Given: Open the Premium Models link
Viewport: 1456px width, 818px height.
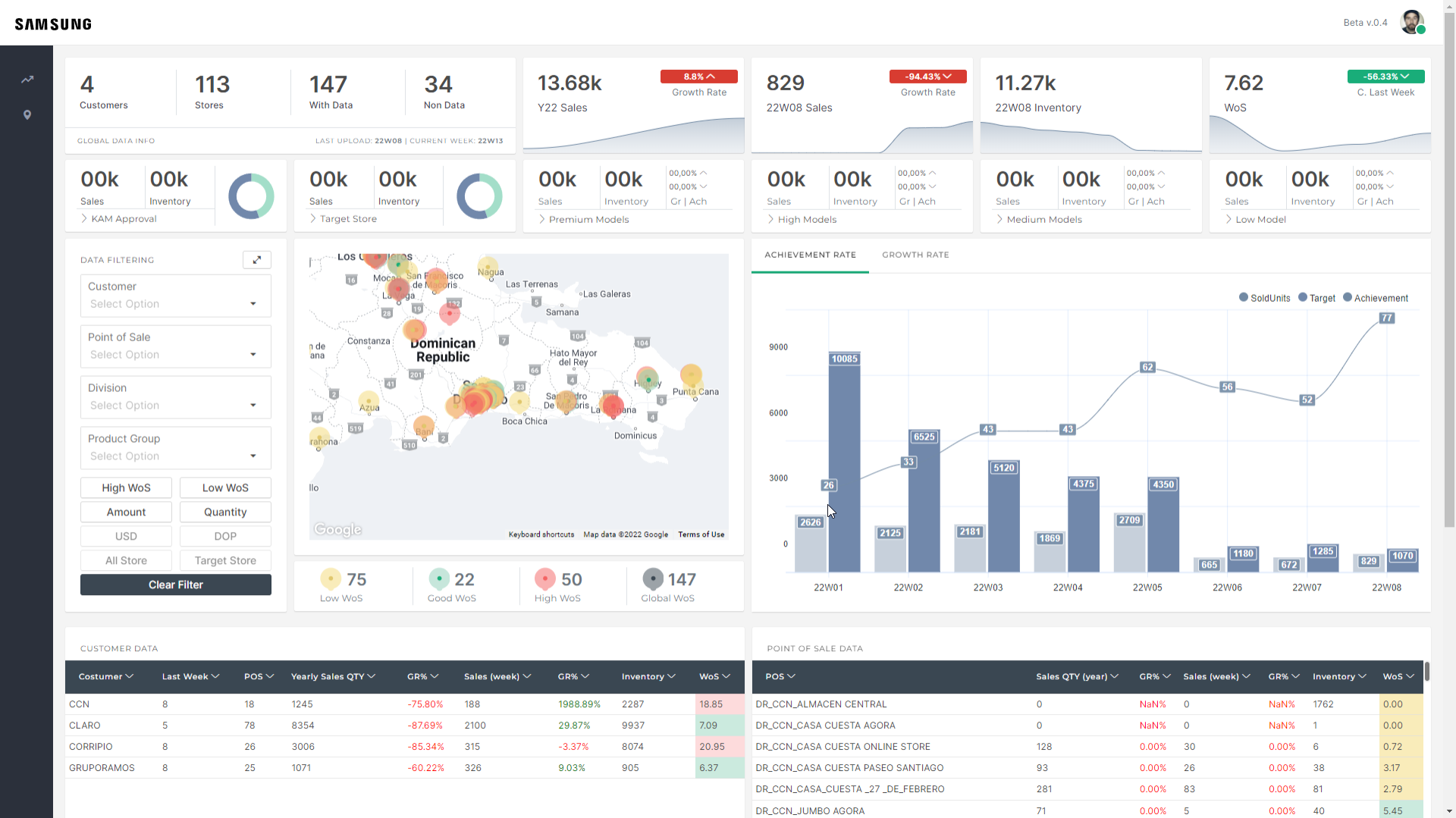Looking at the screenshot, I should click(588, 220).
